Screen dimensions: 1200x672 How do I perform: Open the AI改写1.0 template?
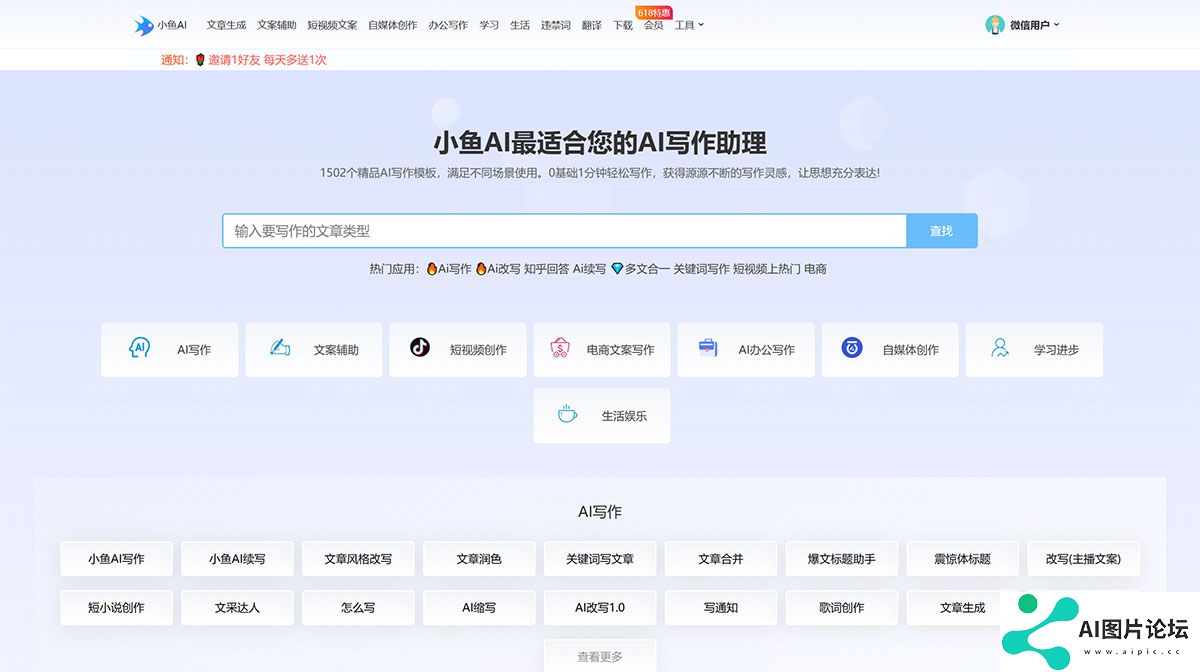[600, 607]
